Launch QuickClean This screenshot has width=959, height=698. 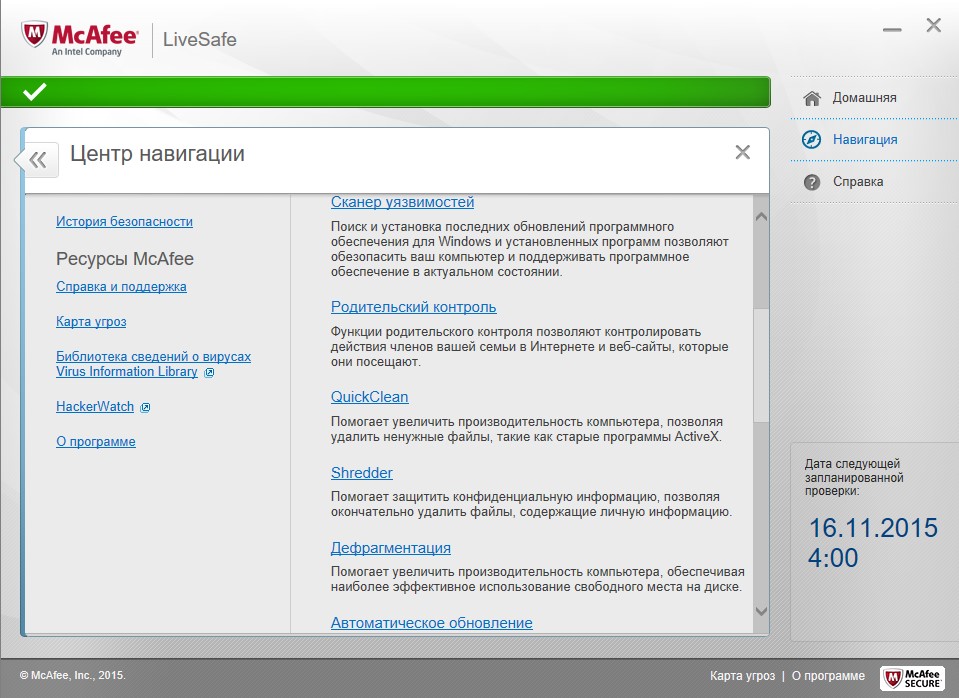point(369,396)
